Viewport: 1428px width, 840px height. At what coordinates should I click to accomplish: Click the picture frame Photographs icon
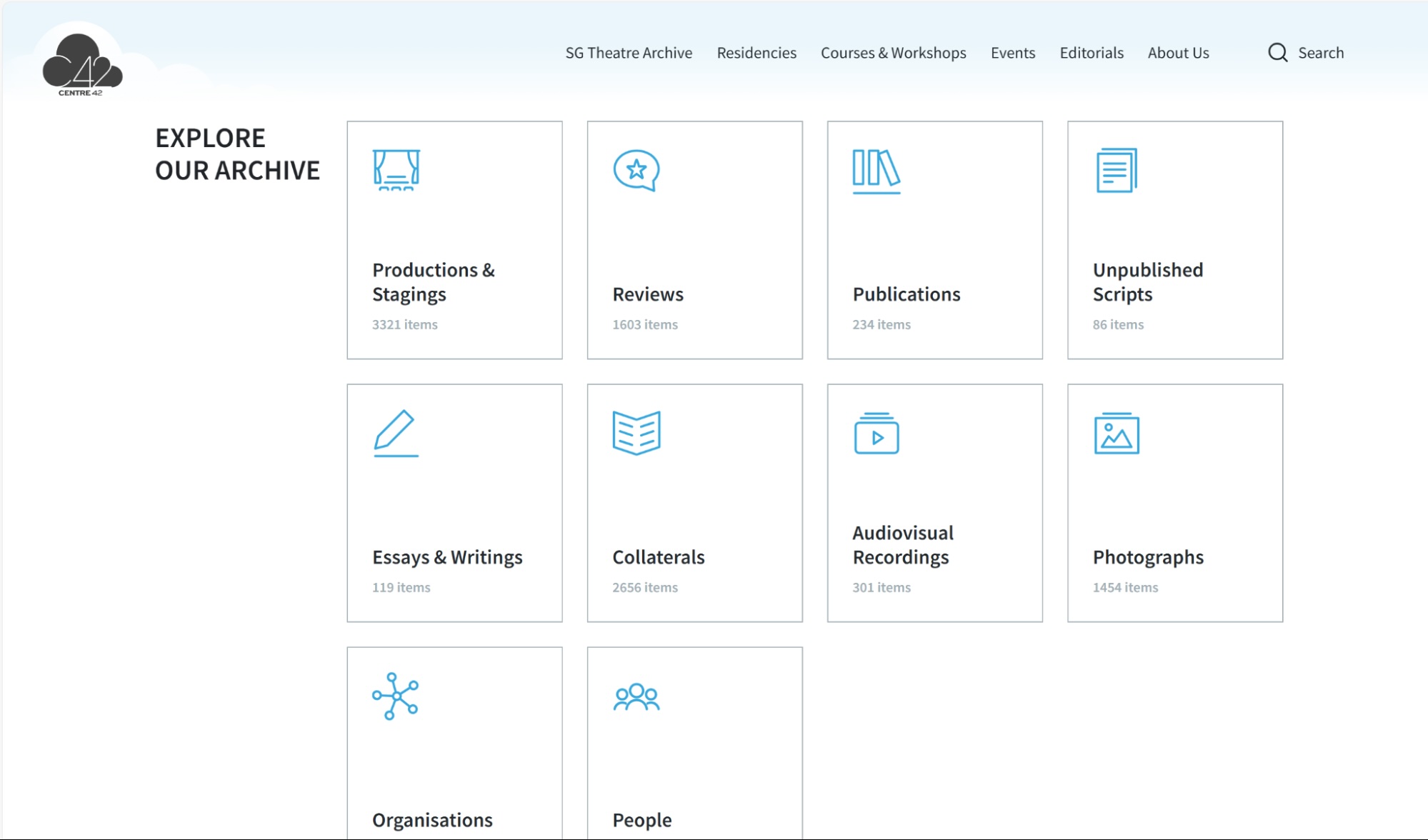click(1117, 433)
